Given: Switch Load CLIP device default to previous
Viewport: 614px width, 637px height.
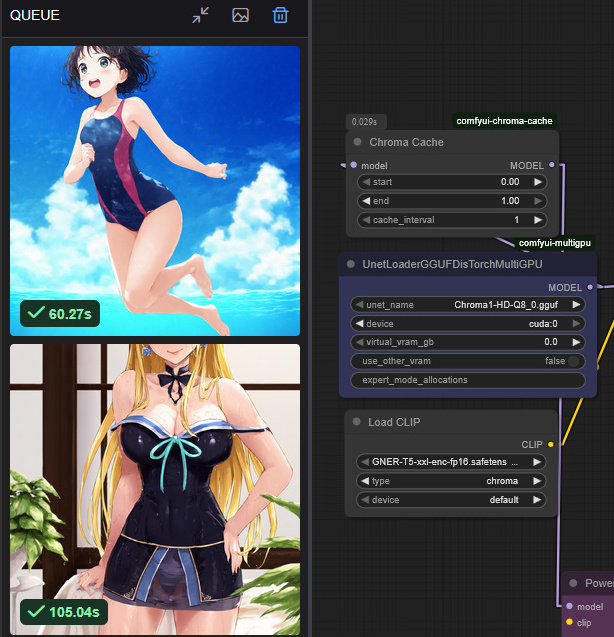Looking at the screenshot, I should click(x=365, y=500).
